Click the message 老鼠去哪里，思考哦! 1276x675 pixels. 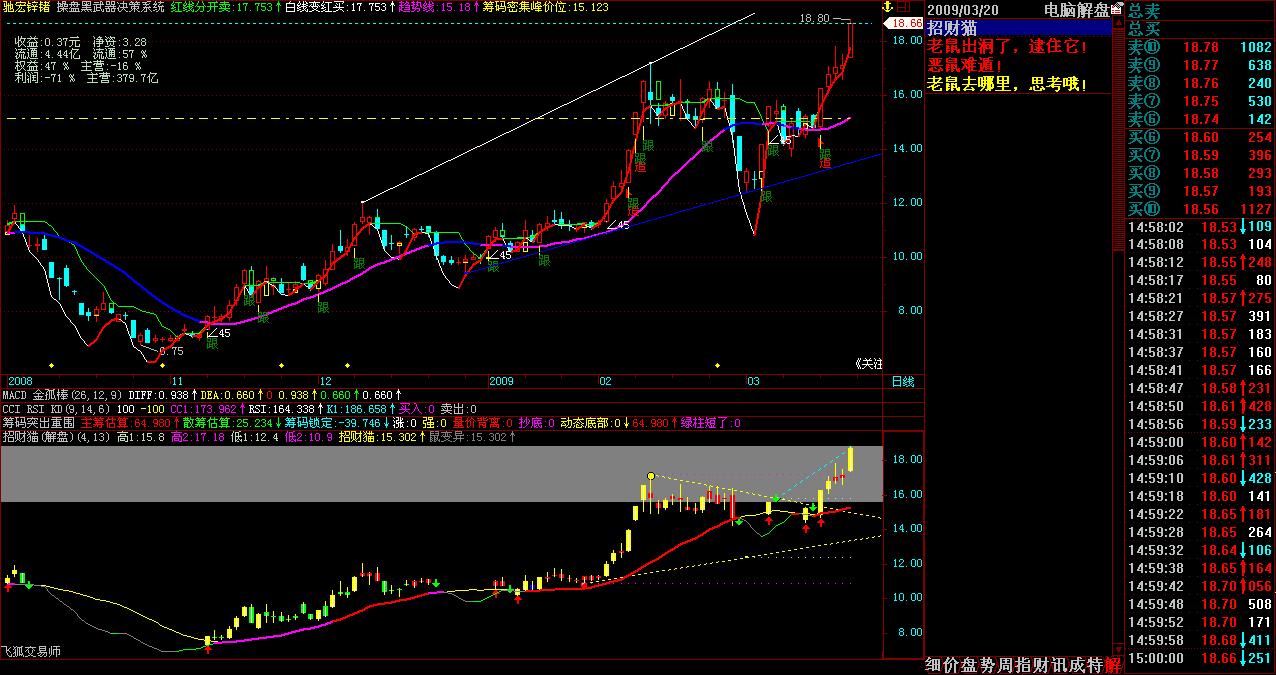point(1007,83)
